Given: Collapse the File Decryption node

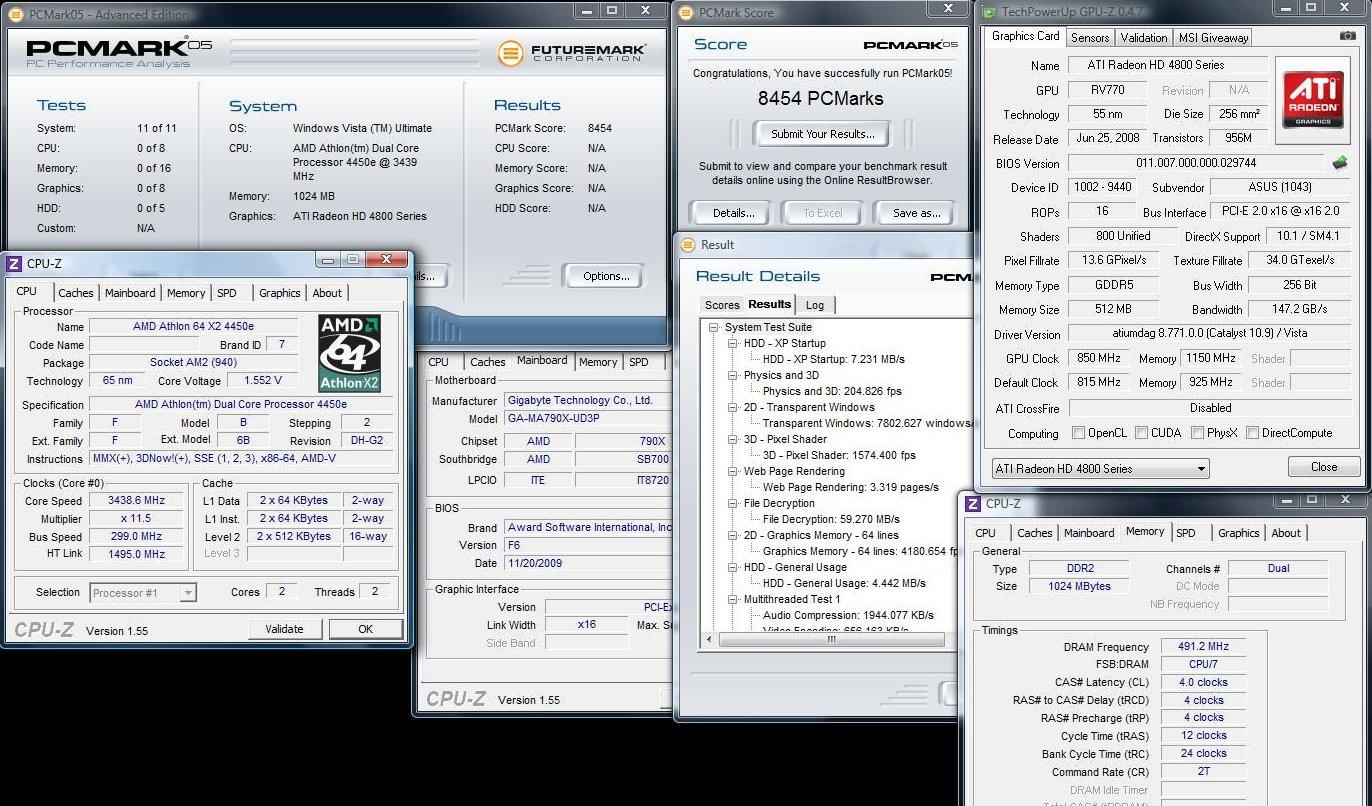Looking at the screenshot, I should point(732,503).
